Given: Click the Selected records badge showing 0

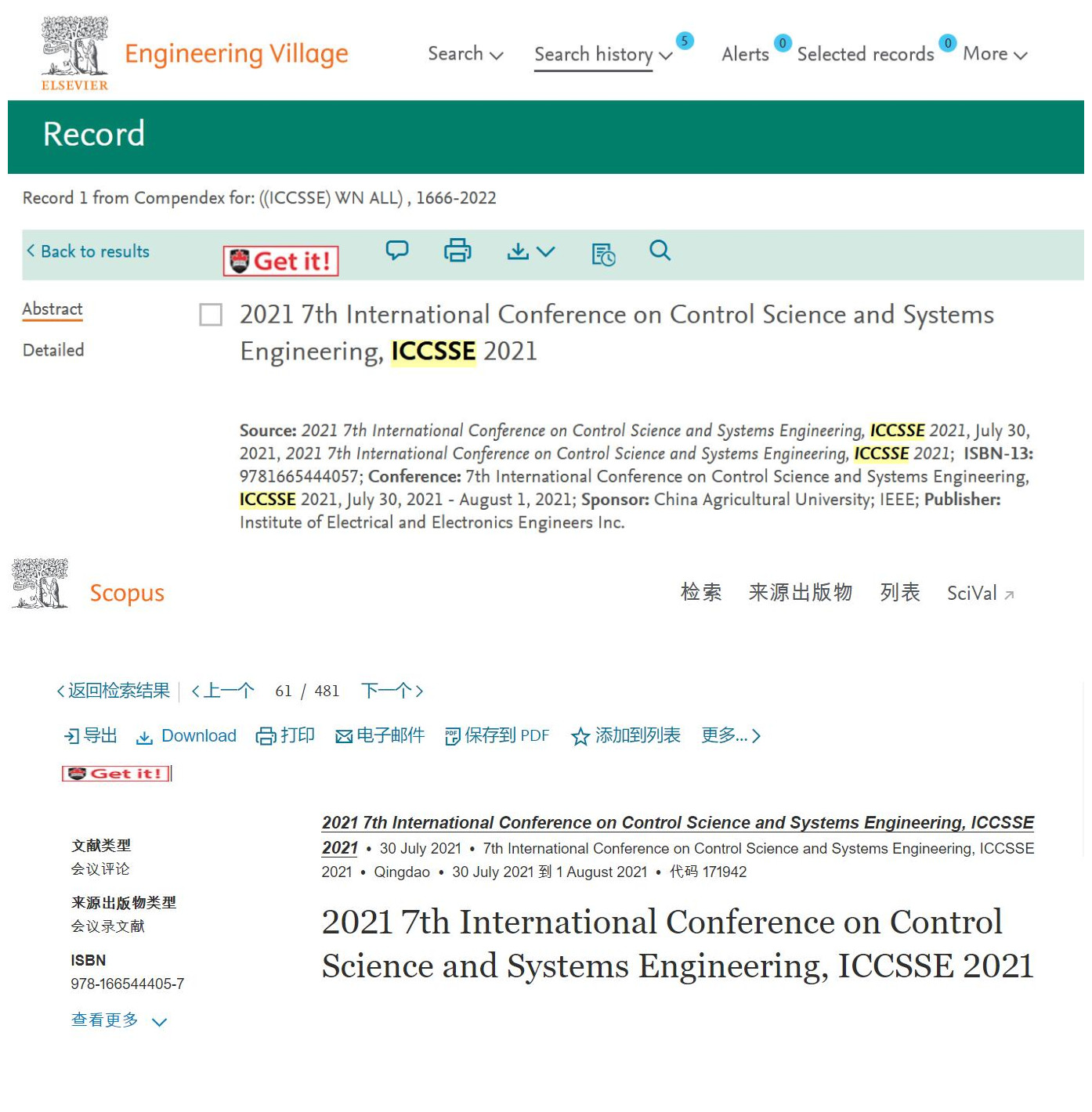Looking at the screenshot, I should (x=947, y=43).
